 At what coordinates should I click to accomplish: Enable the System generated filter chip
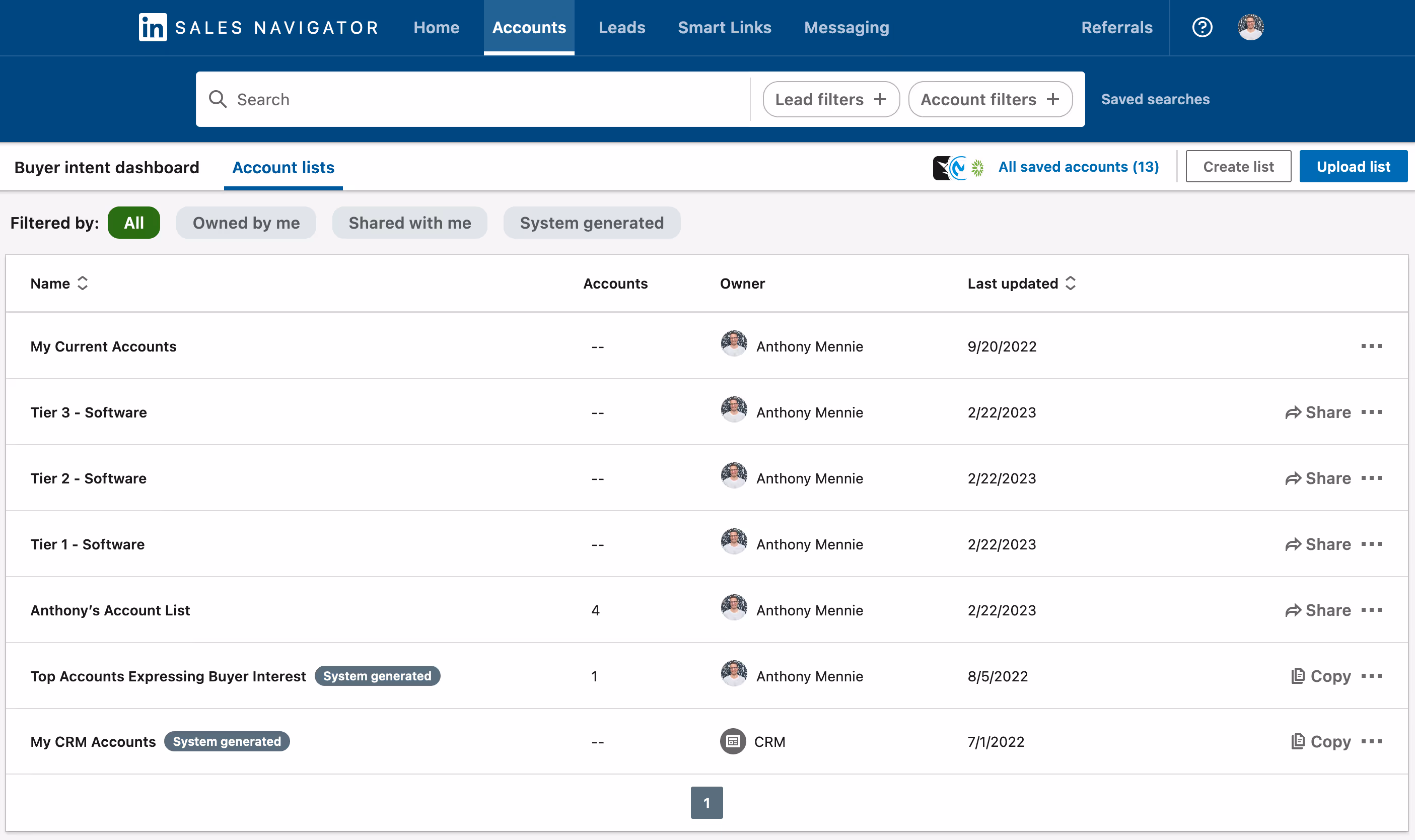[x=592, y=223]
